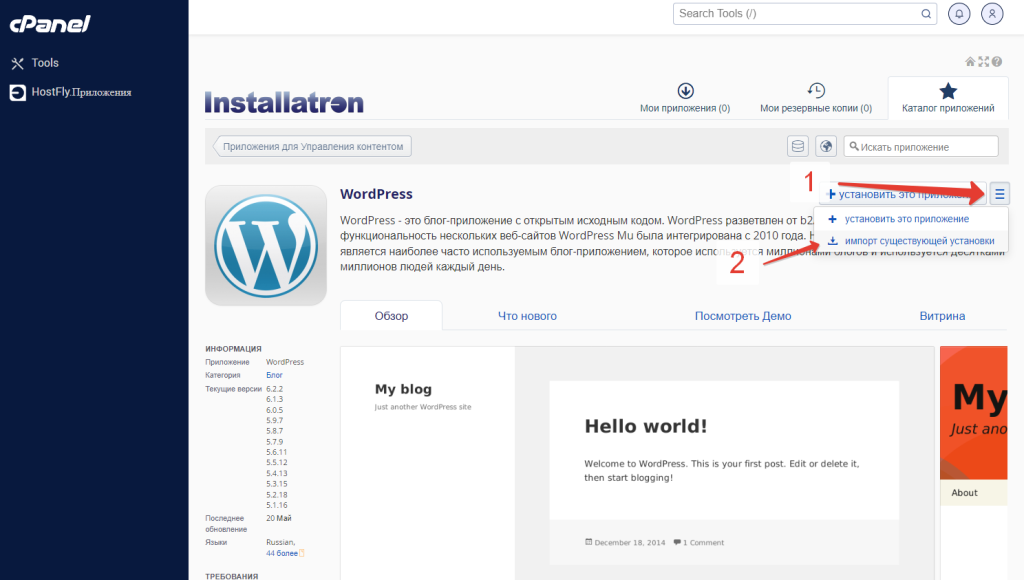Viewport: 1024px width, 580px height.
Task: Open Мои резервные копии (0) tab
Action: [x=816, y=98]
